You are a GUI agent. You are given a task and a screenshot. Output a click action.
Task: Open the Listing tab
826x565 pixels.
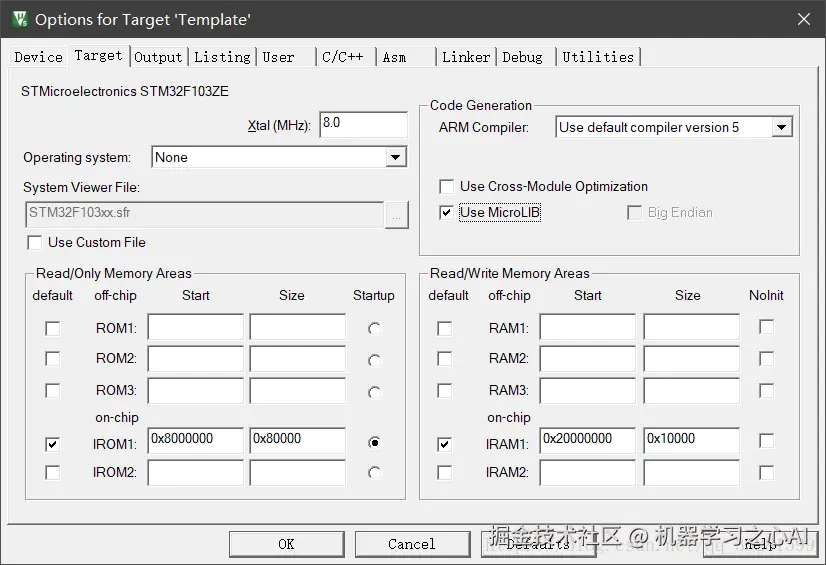pos(222,57)
